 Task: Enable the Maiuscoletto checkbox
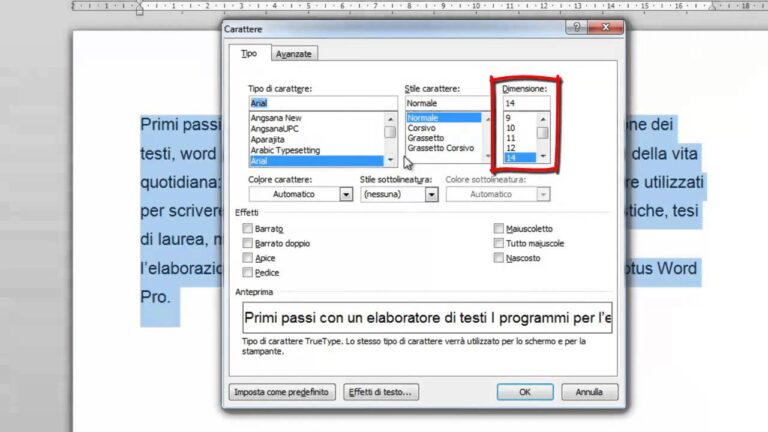tap(499, 228)
